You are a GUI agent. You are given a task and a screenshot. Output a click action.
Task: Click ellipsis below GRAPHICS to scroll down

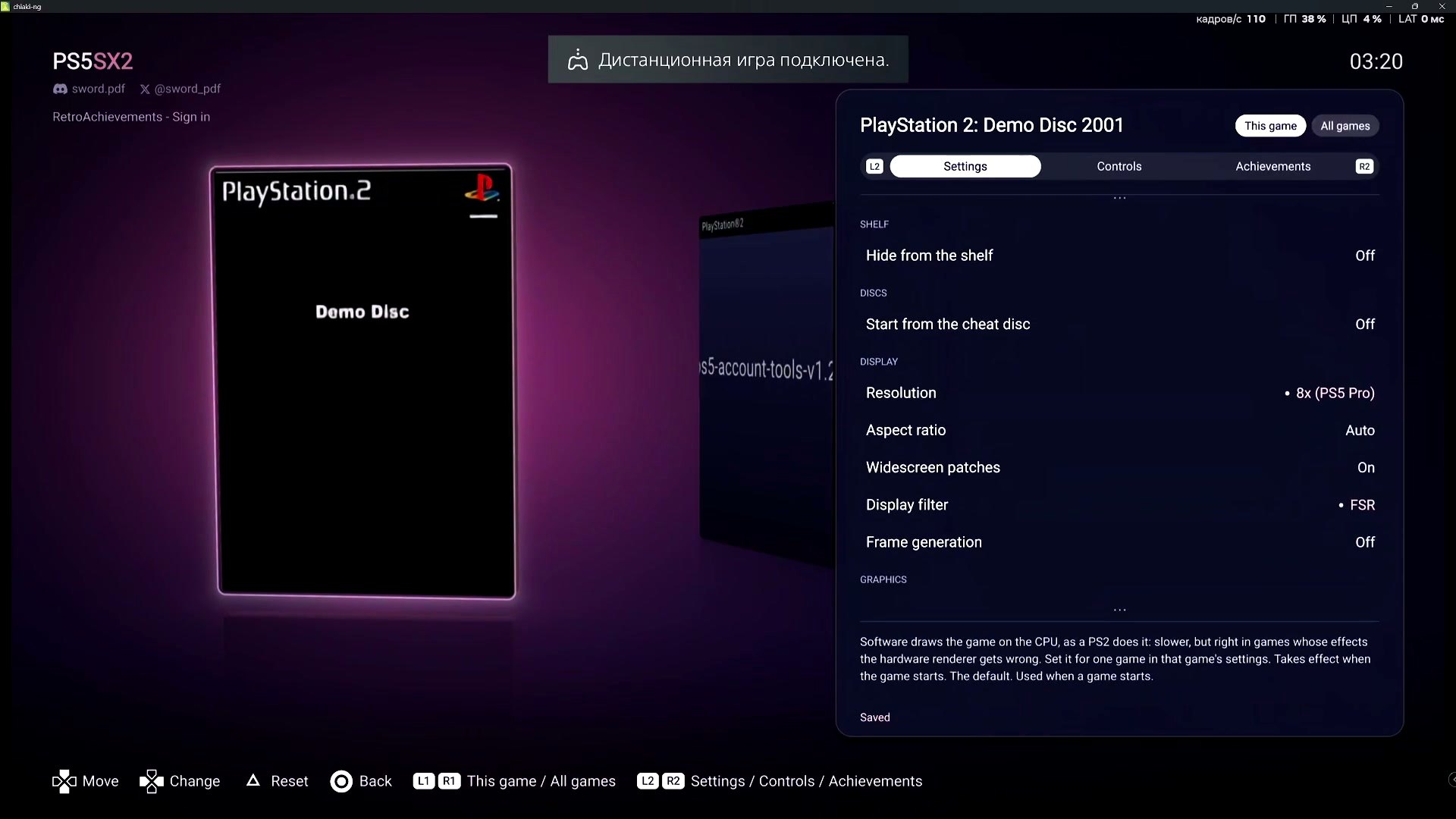pos(1119,610)
